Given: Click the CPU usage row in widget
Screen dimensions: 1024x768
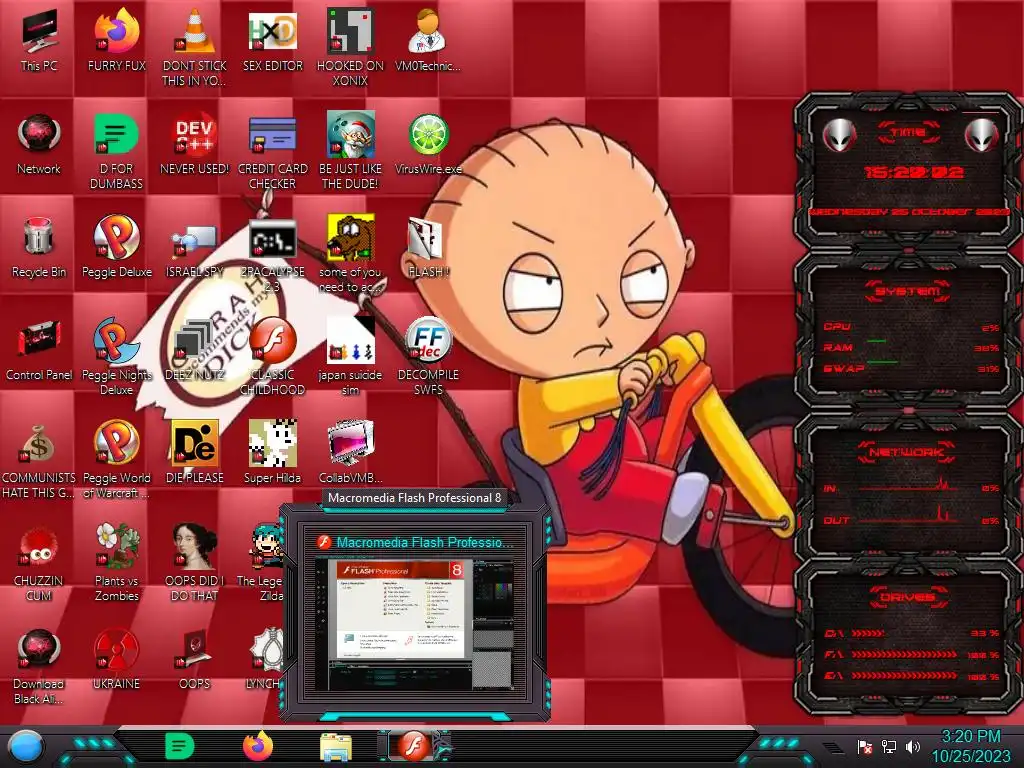Looking at the screenshot, I should tap(910, 327).
